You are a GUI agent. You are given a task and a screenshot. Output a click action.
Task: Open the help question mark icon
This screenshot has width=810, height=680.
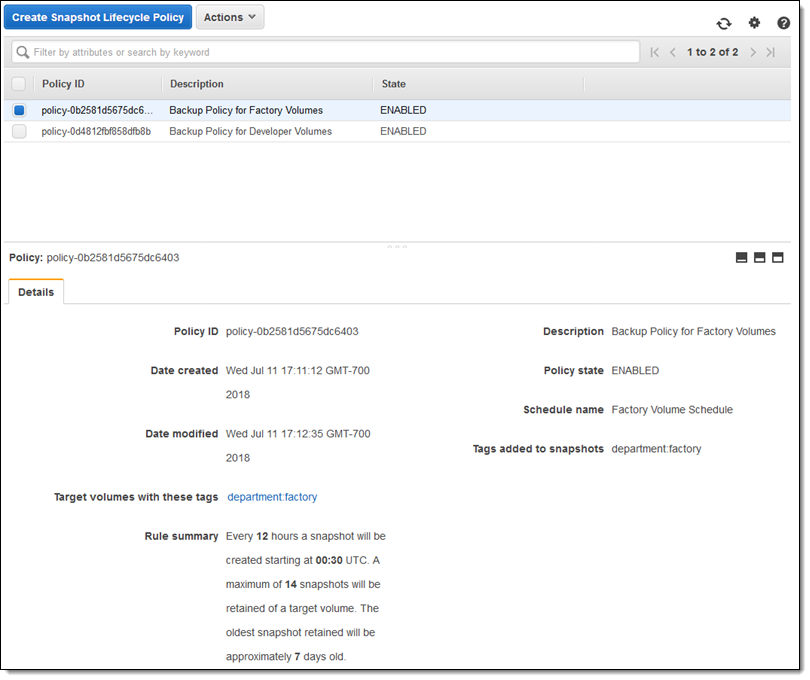783,23
